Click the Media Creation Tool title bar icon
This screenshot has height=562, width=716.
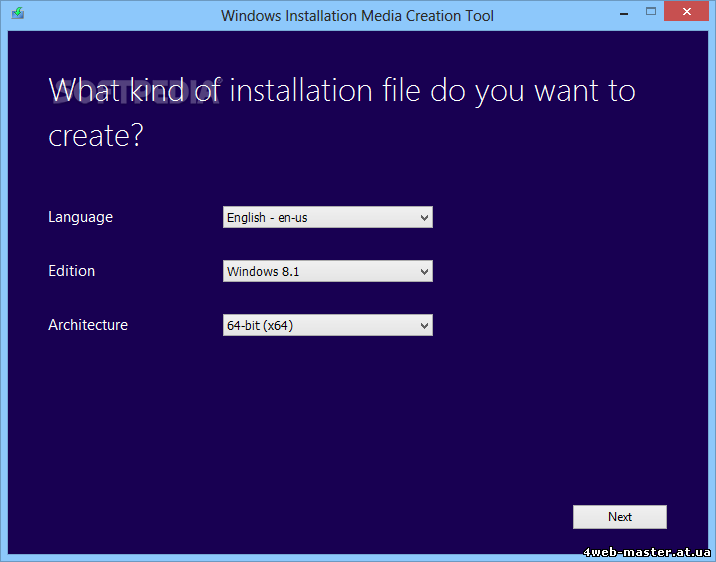[x=18, y=13]
